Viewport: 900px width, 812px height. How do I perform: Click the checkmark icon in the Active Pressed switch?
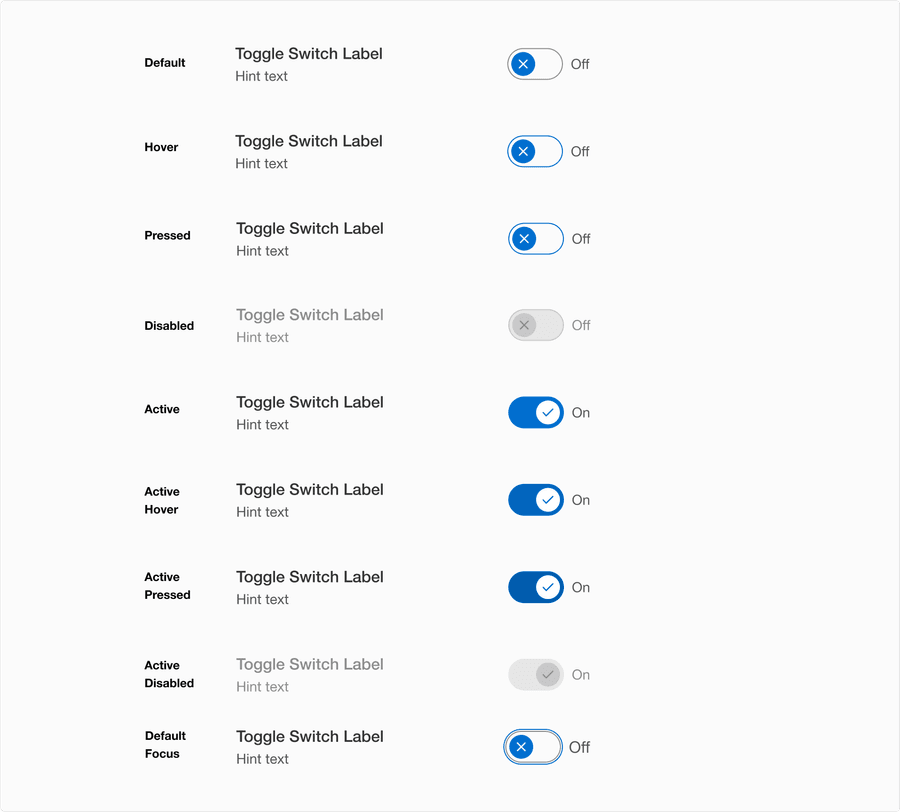(x=547, y=587)
